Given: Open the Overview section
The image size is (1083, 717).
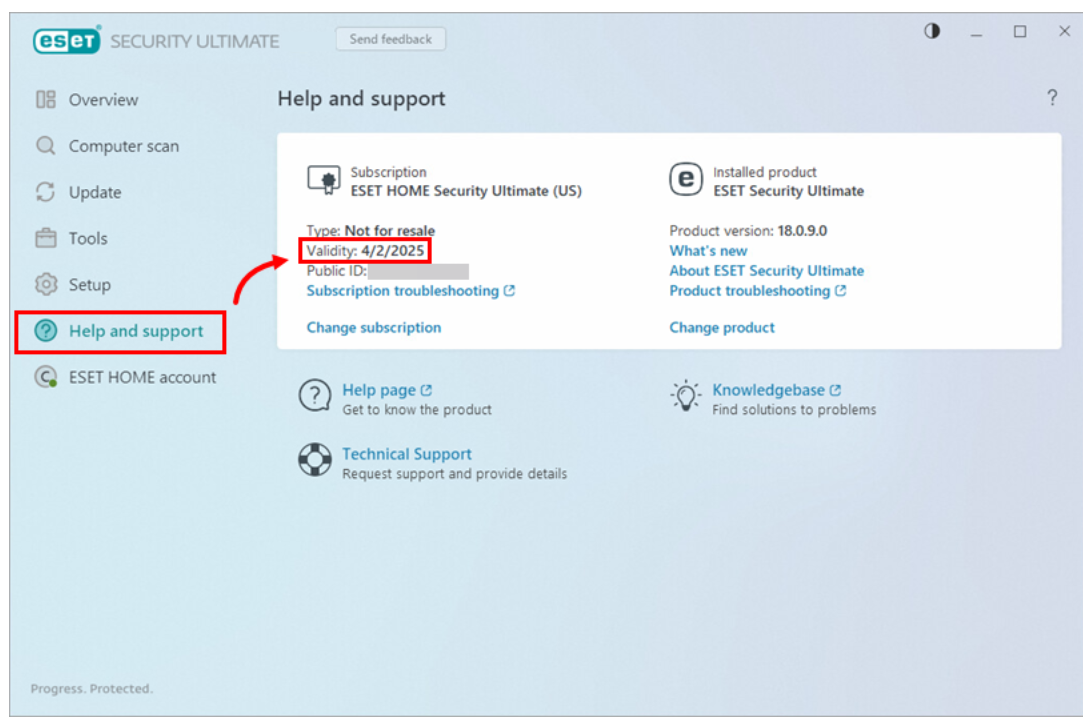Looking at the screenshot, I should pyautogui.click(x=103, y=99).
